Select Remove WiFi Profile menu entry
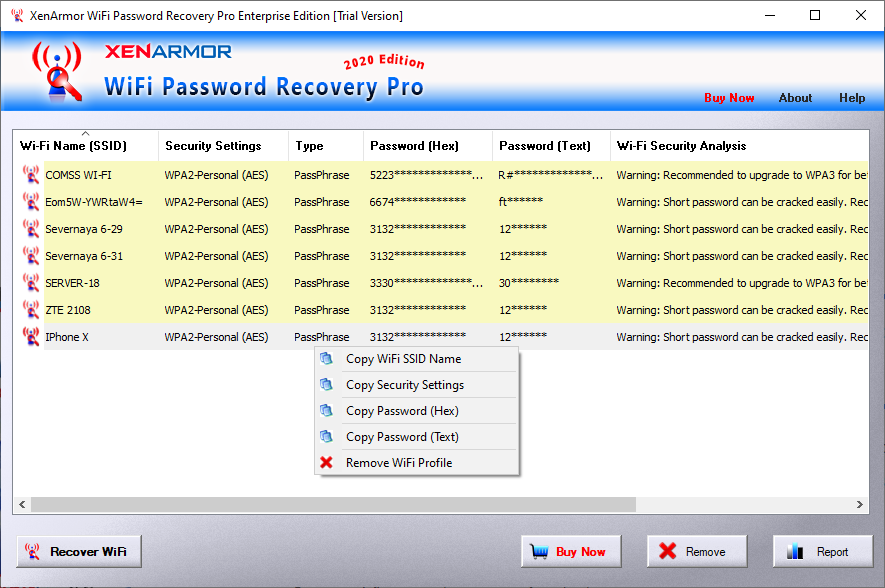 [x=417, y=463]
